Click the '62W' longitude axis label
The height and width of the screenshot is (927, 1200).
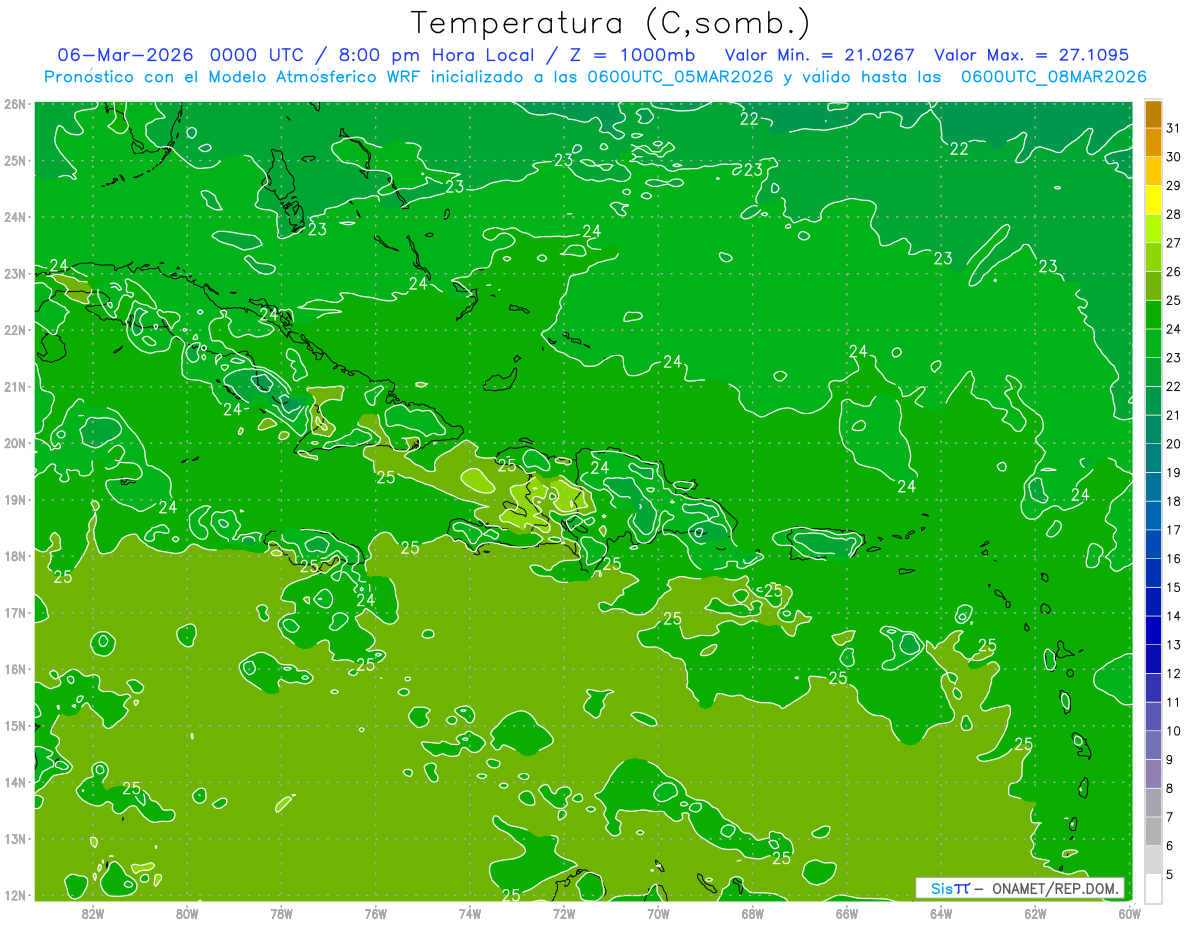click(1035, 913)
